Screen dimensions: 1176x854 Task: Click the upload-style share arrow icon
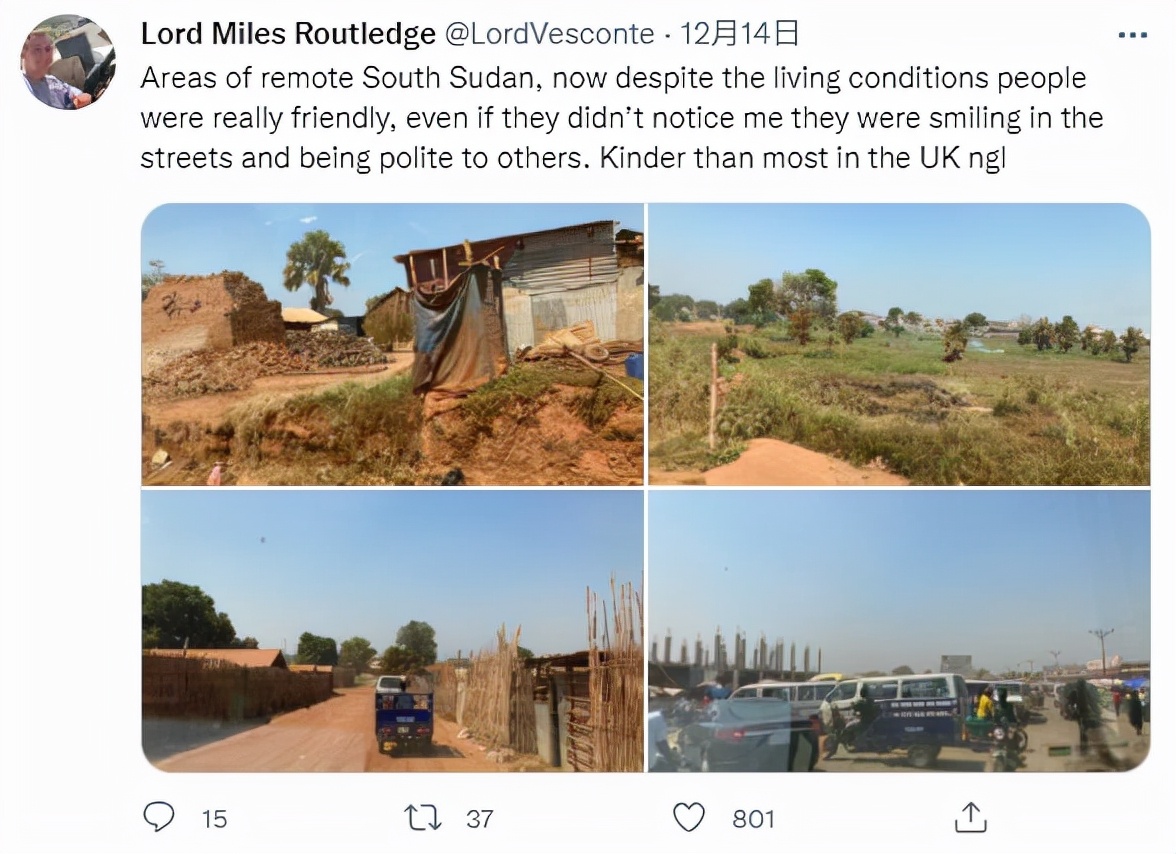[x=969, y=818]
